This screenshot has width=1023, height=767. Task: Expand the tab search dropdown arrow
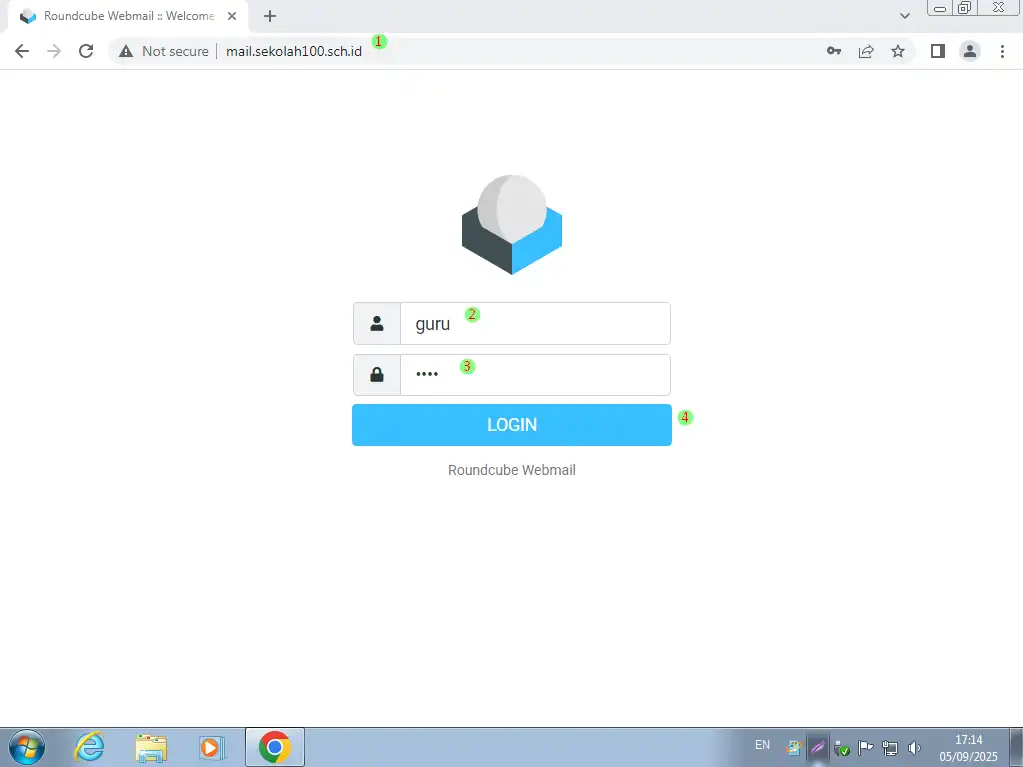(x=905, y=16)
